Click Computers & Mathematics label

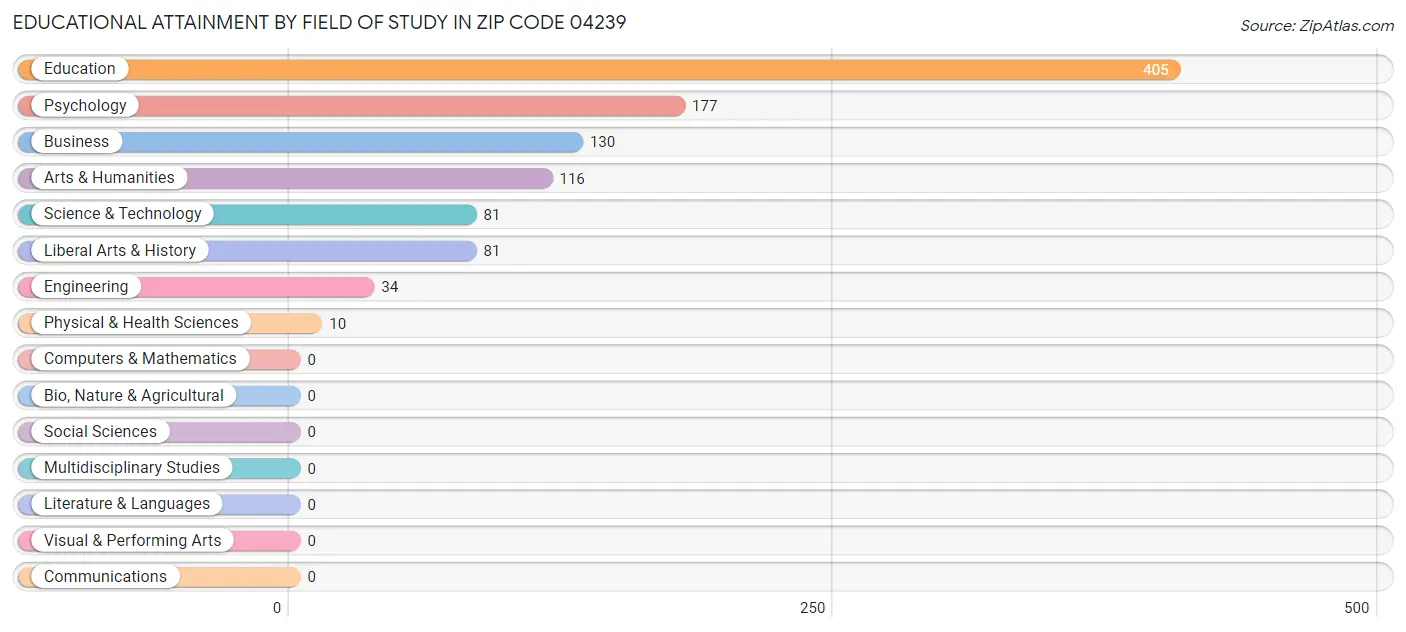(x=140, y=359)
